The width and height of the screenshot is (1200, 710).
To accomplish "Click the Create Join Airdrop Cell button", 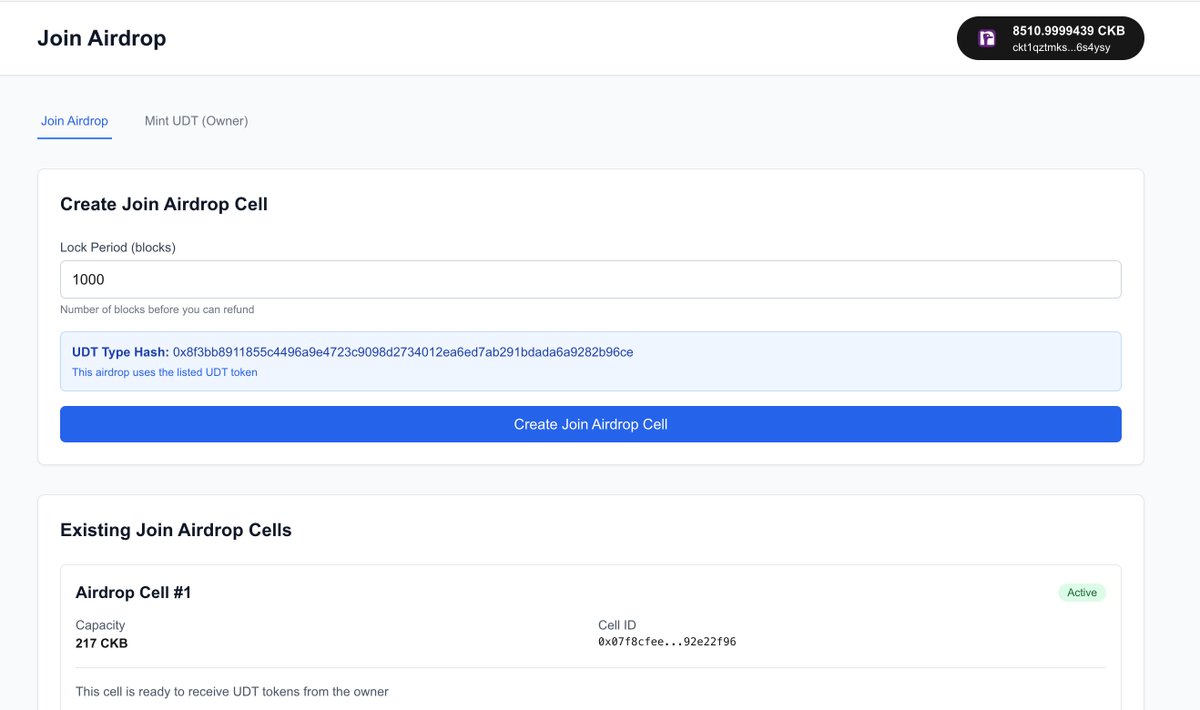I will [x=590, y=424].
